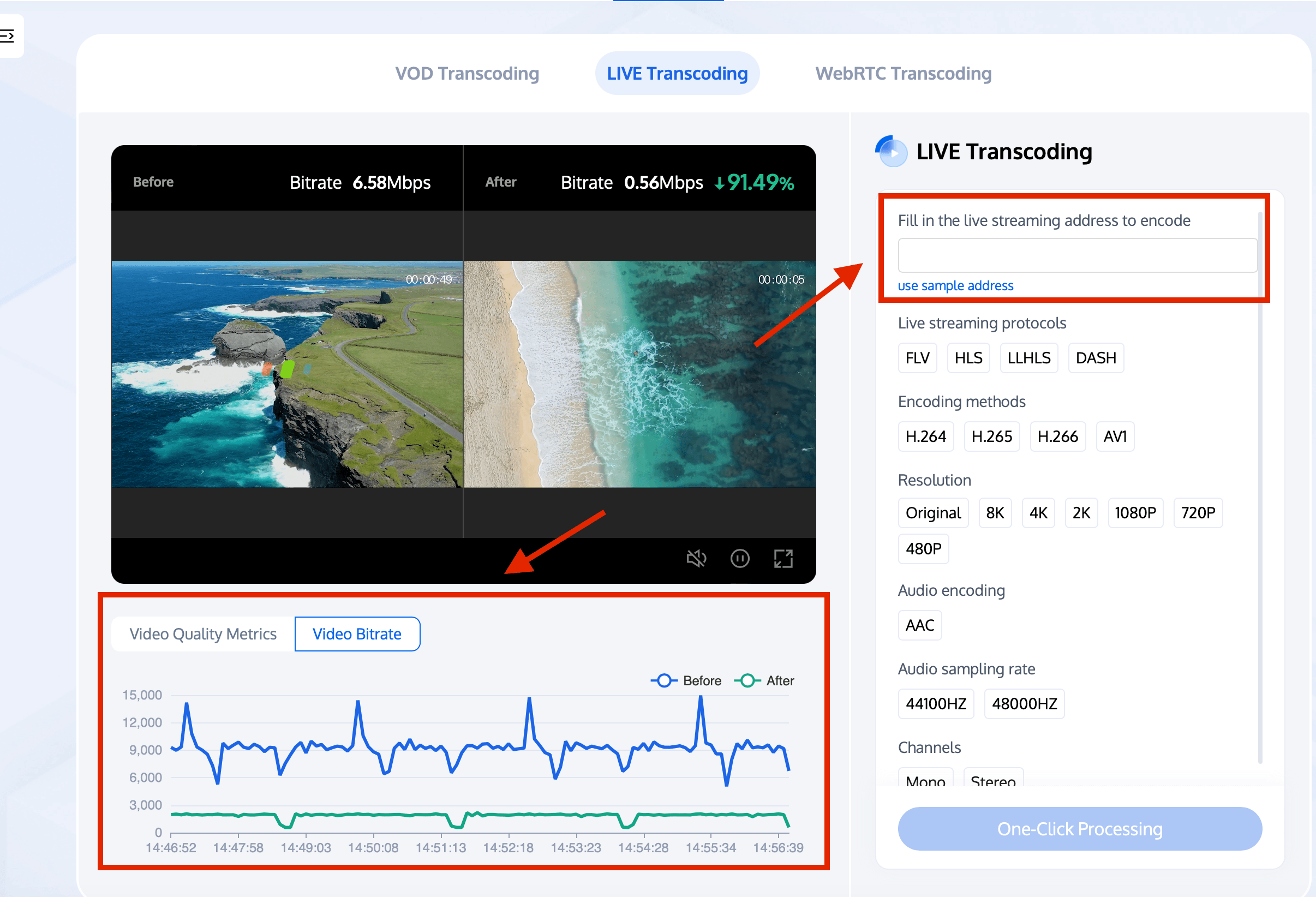Select the LIVE Transcoding tab
This screenshot has width=1316, height=897.
677,73
